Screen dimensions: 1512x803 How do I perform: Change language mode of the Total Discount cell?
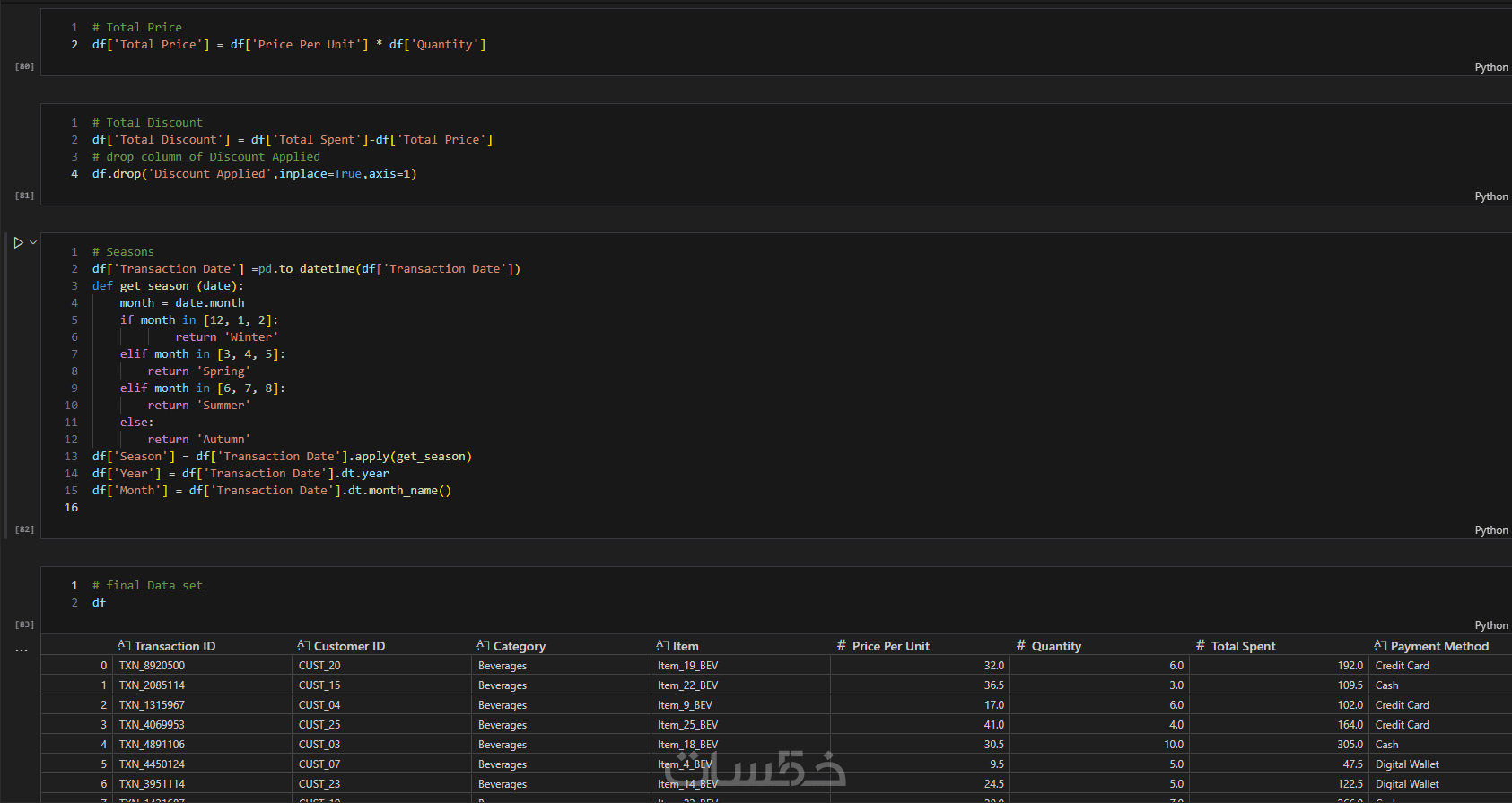pyautogui.click(x=1490, y=196)
